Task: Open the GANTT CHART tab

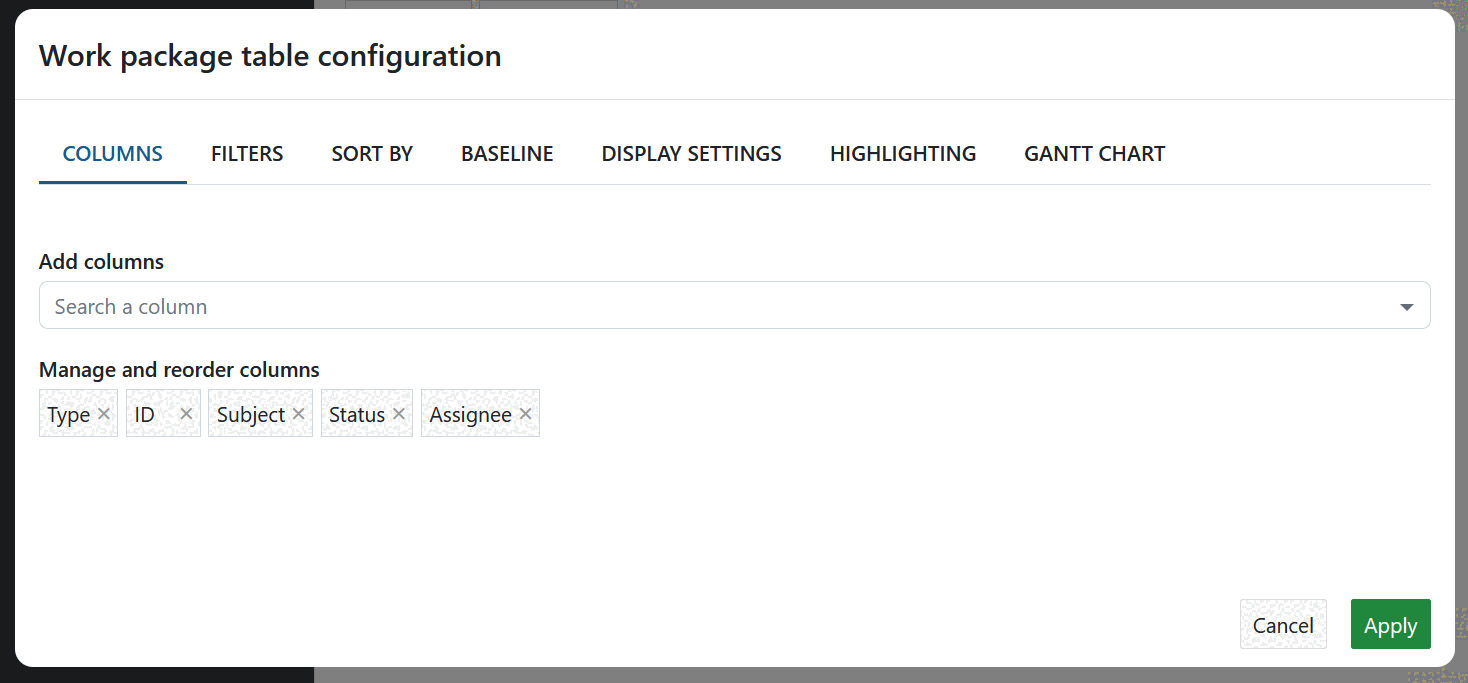Action: [1094, 153]
